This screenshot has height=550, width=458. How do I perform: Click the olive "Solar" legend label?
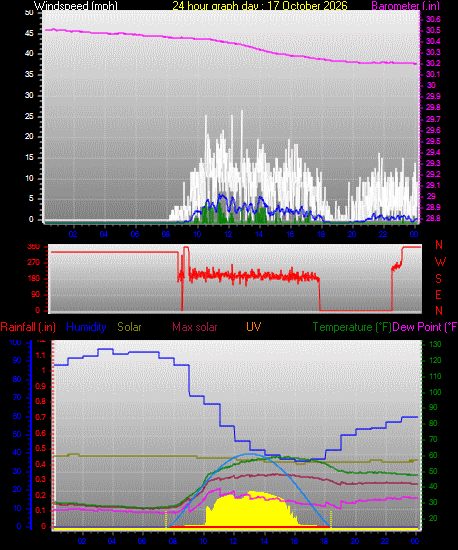pyautogui.click(x=129, y=327)
